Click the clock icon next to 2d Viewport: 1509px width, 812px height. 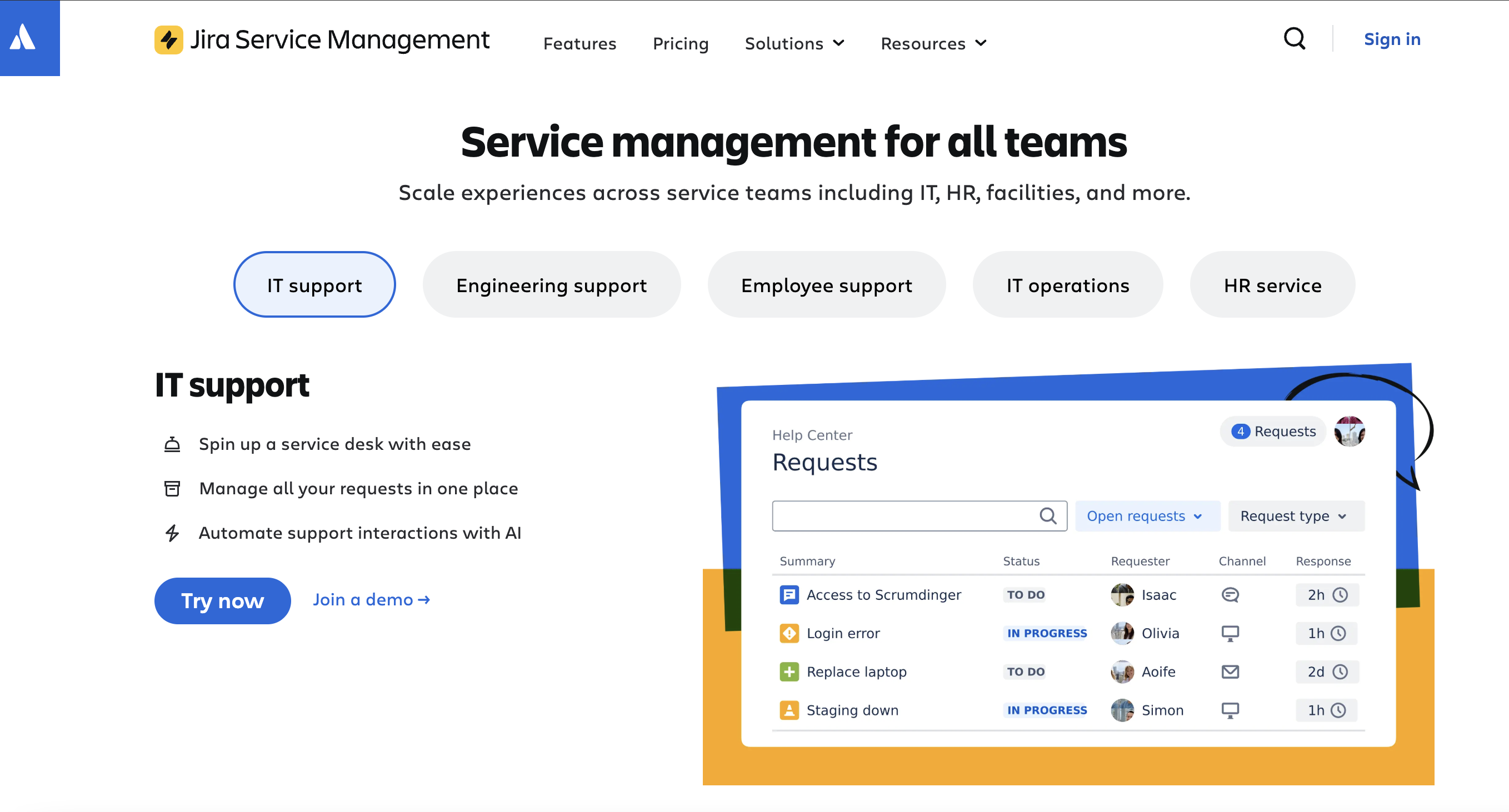[x=1340, y=672]
